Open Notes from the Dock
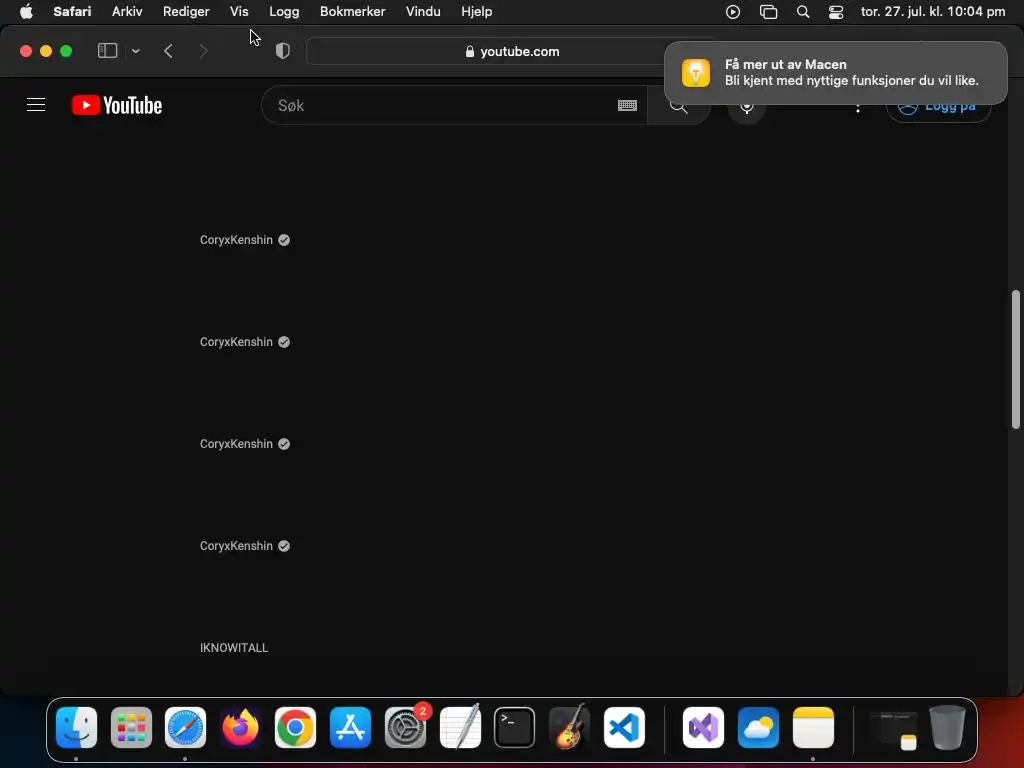This screenshot has width=1024, height=768. [x=813, y=727]
